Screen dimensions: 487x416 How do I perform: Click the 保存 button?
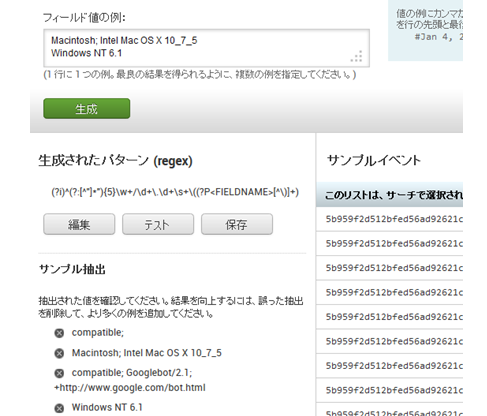(237, 224)
